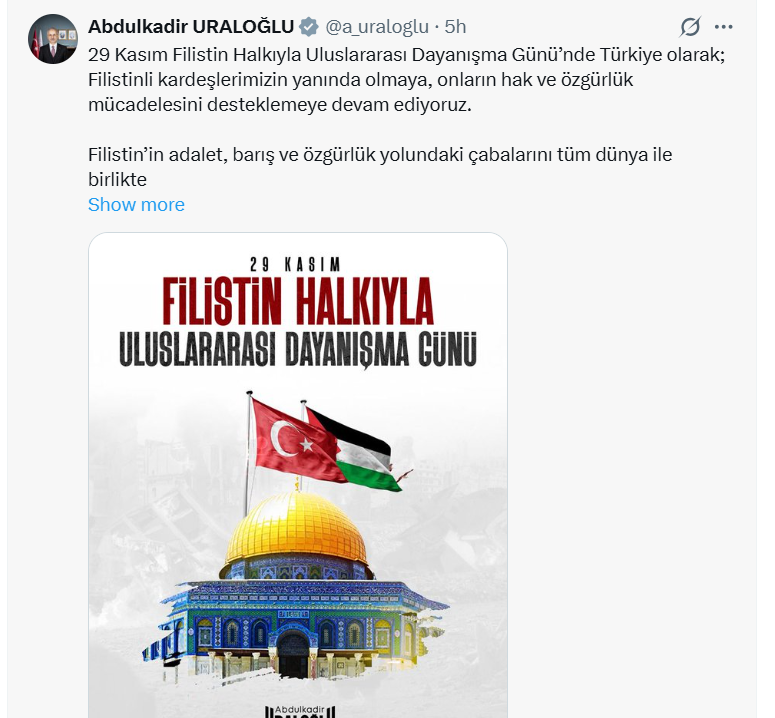Open the Grok explain-post icon

click(689, 27)
